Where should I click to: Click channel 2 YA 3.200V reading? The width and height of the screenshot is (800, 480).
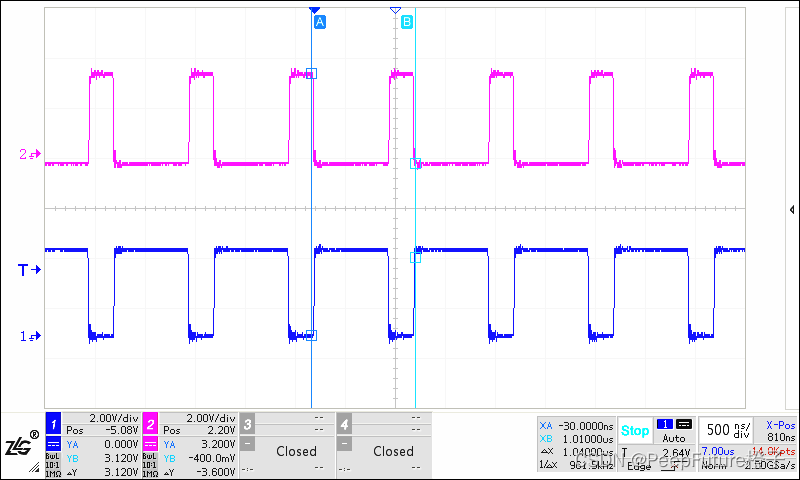point(199,444)
